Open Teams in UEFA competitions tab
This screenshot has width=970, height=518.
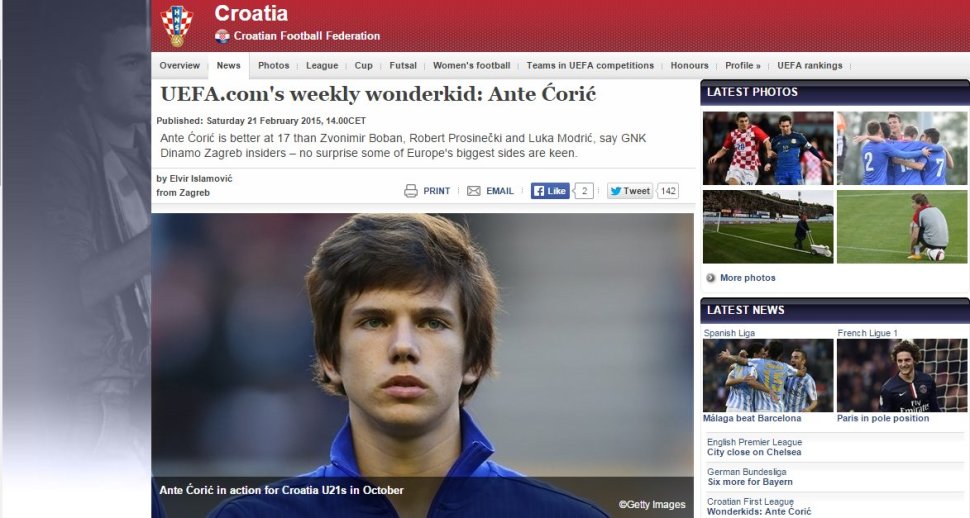[590, 66]
